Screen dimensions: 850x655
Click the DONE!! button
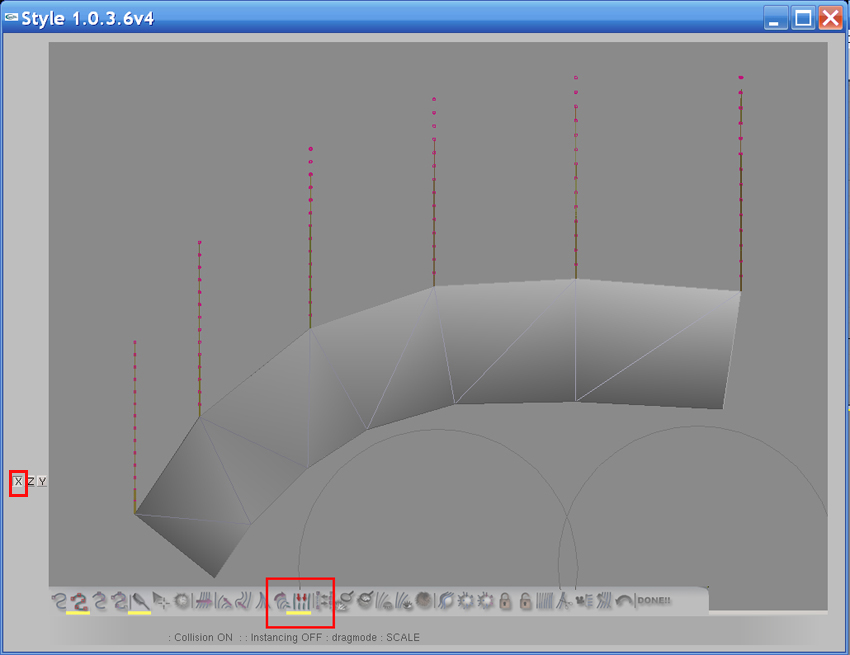[x=654, y=600]
